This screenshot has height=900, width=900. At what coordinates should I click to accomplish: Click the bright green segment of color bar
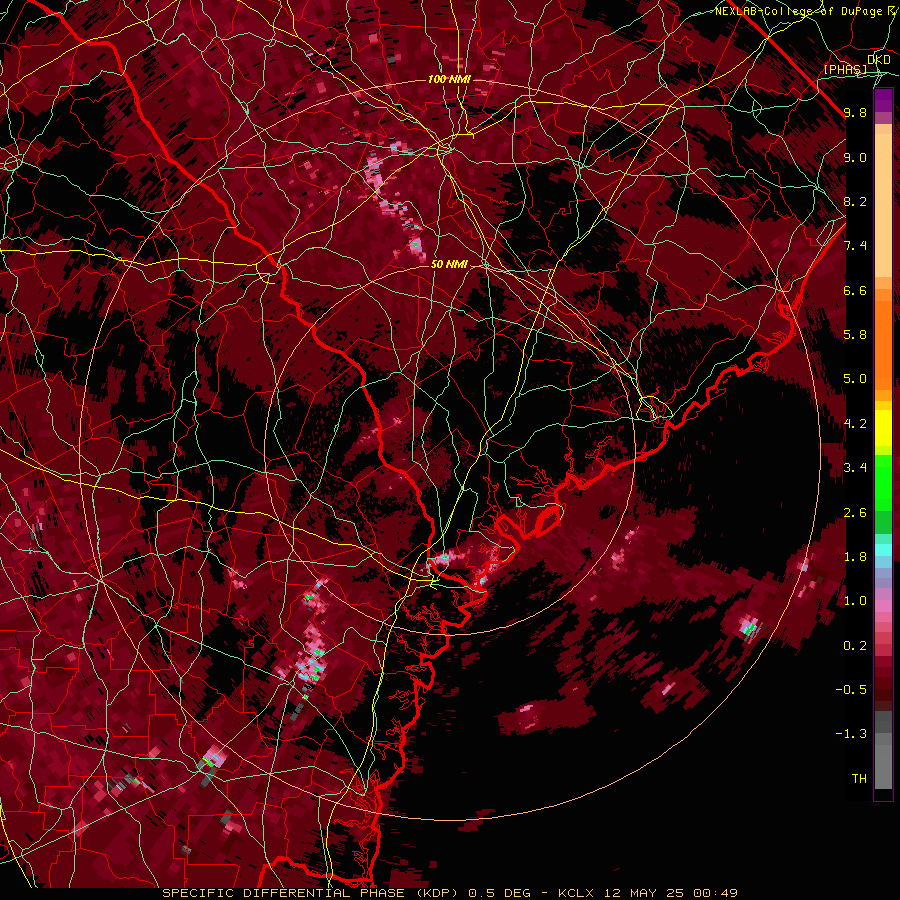pyautogui.click(x=883, y=483)
